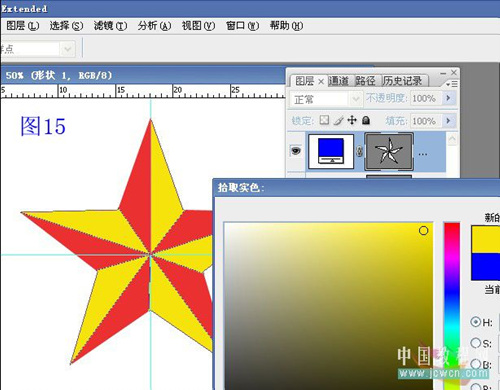Click the new yellow color swatch
500x390 pixels.
pos(486,239)
